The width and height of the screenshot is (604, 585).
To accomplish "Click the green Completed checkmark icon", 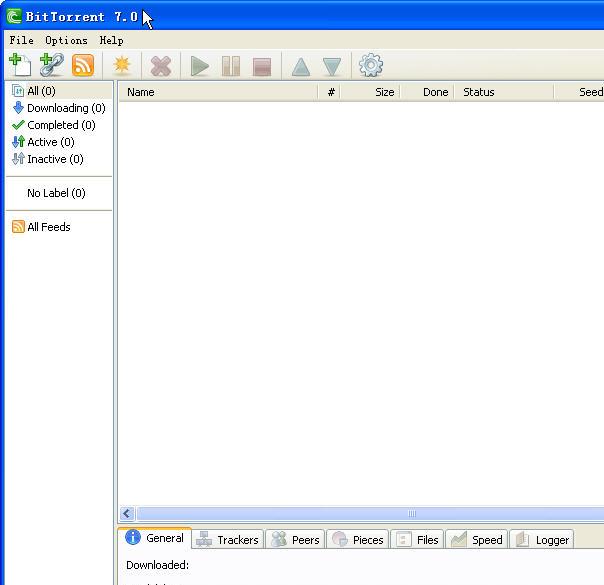I will tap(18, 125).
